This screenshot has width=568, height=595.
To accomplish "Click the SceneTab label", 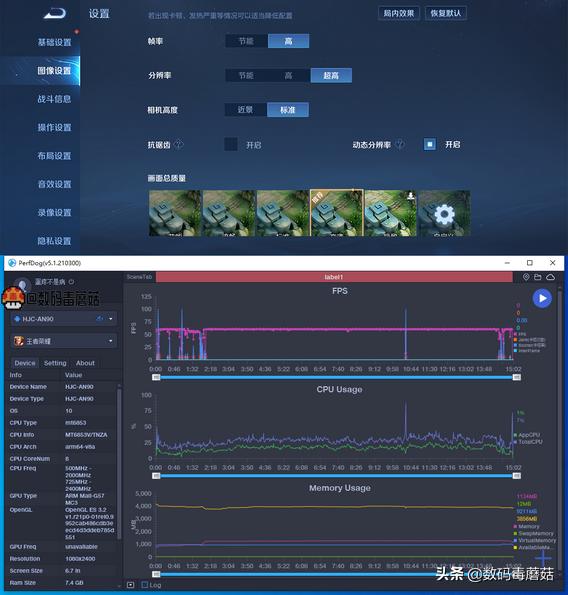I will pyautogui.click(x=139, y=277).
